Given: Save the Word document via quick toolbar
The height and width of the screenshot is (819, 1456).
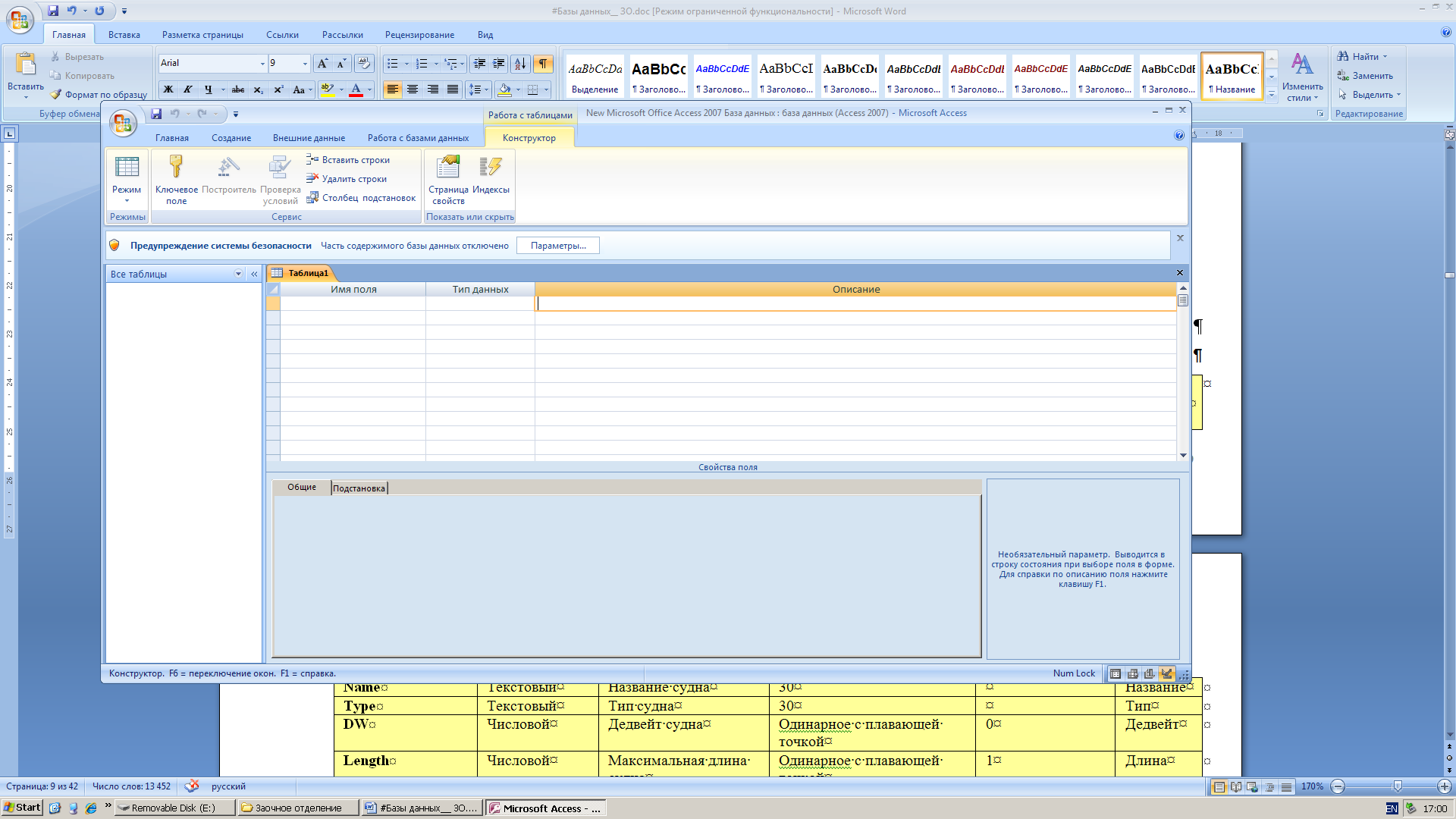Looking at the screenshot, I should [x=53, y=11].
